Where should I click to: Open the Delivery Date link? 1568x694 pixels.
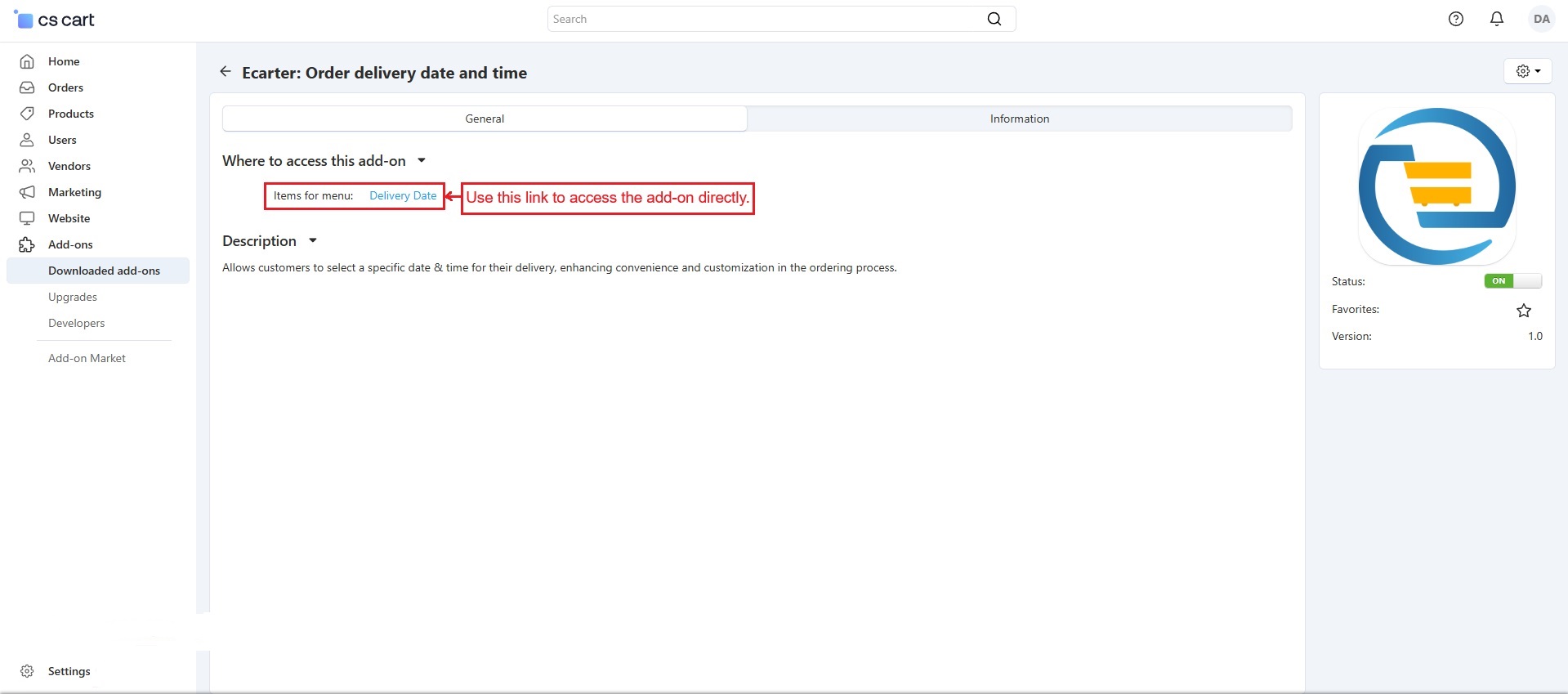(403, 196)
